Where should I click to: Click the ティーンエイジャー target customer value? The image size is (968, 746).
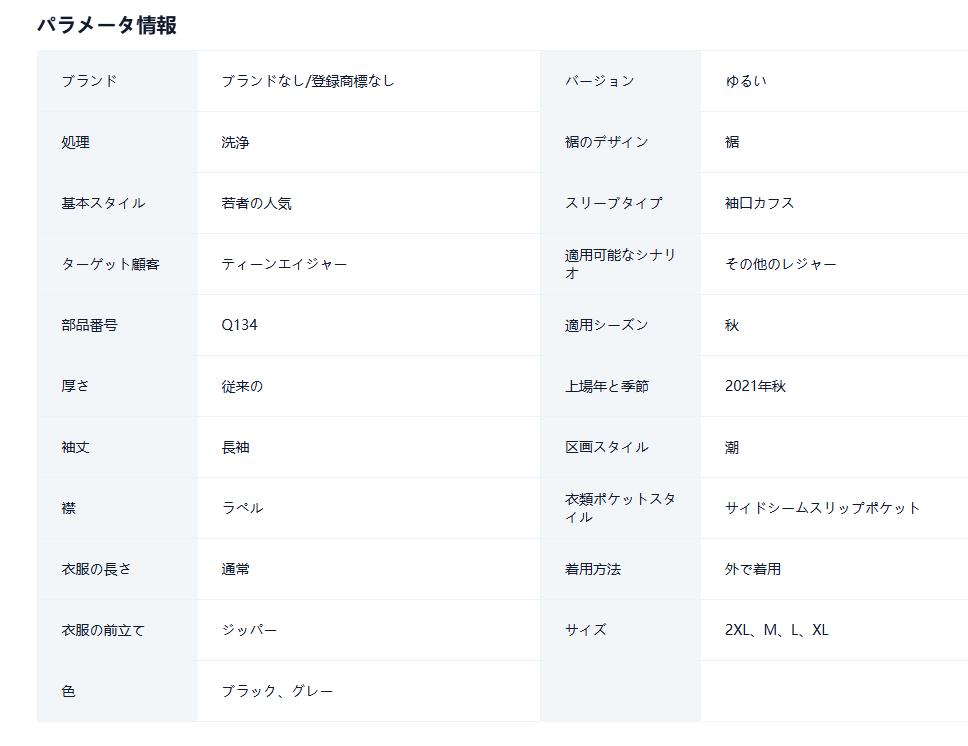coord(284,264)
